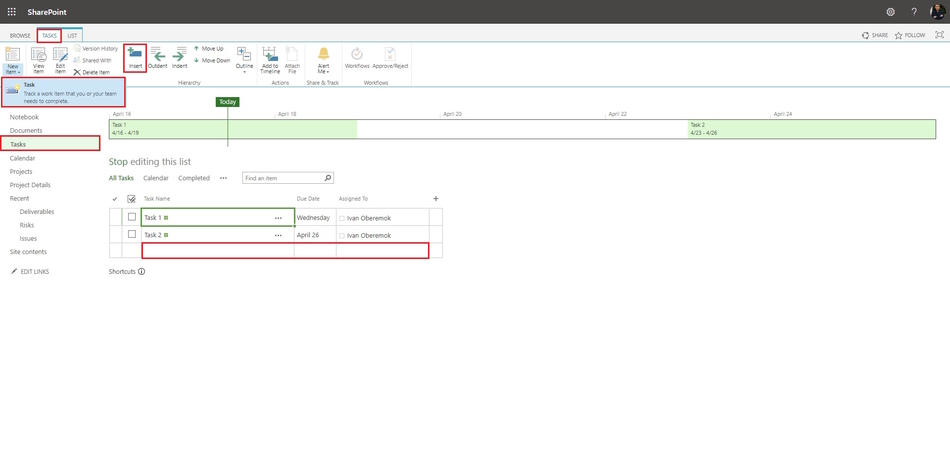The image size is (950, 468).
Task: Open Site contents in the left navigation
Action: click(28, 252)
